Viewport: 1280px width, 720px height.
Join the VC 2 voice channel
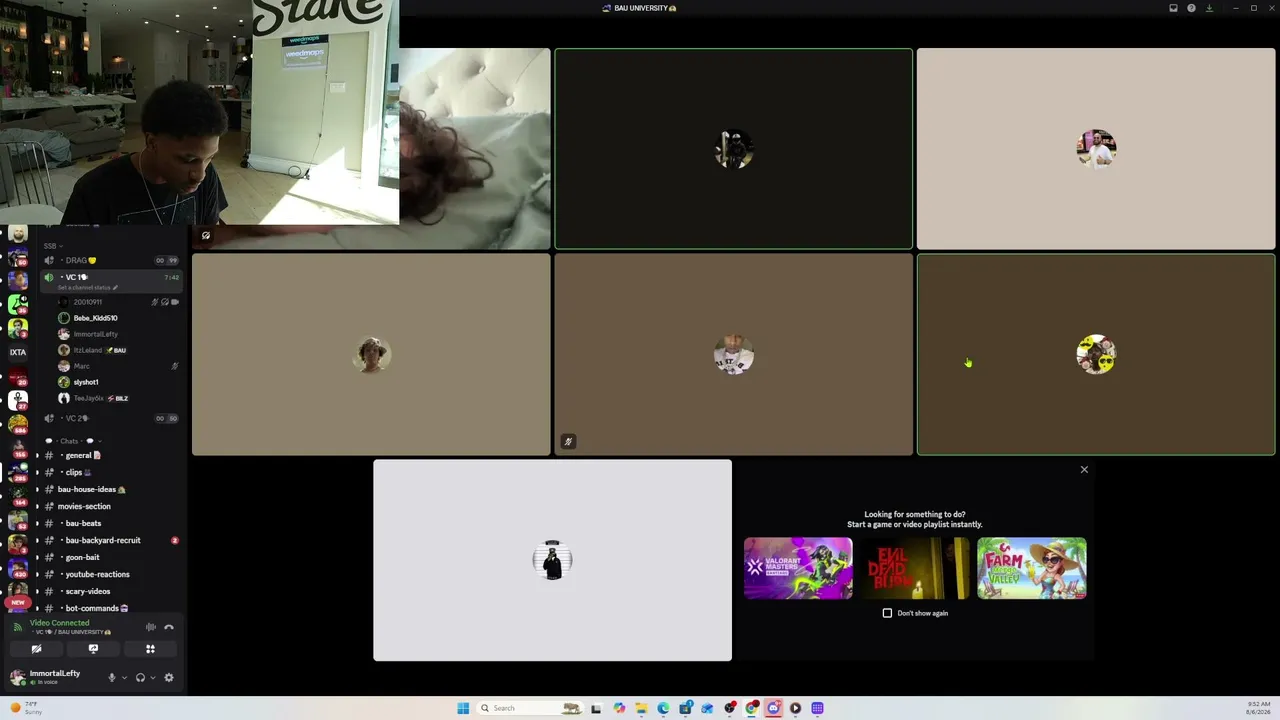(x=110, y=418)
